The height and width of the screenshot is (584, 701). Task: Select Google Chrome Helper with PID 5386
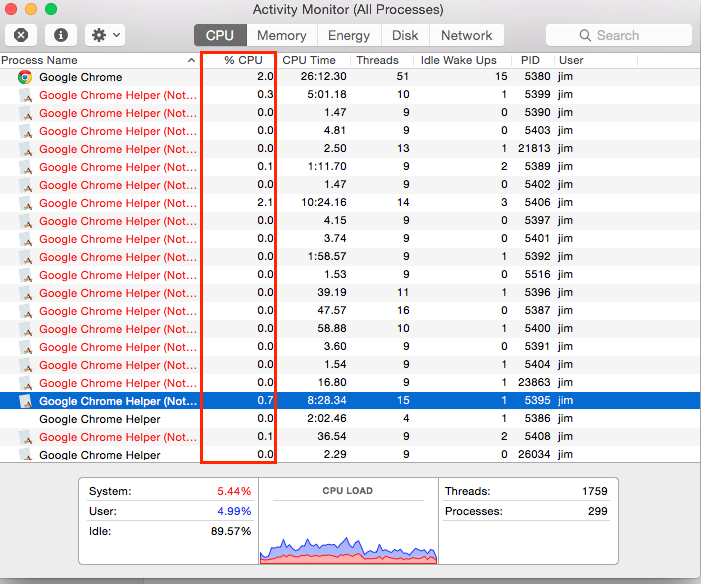click(x=350, y=419)
